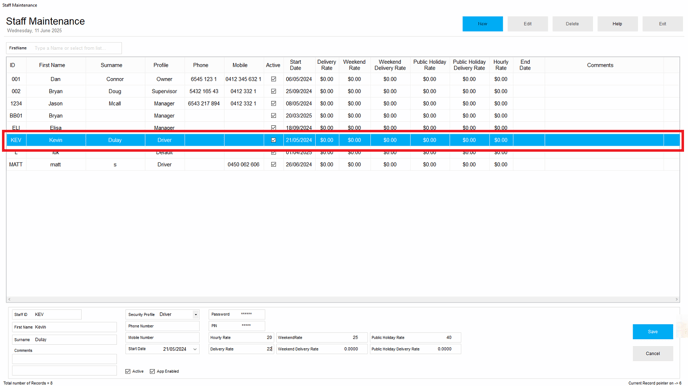This screenshot has width=688, height=386.
Task: Click the WeekendRate field showing 25
Action: coord(322,338)
